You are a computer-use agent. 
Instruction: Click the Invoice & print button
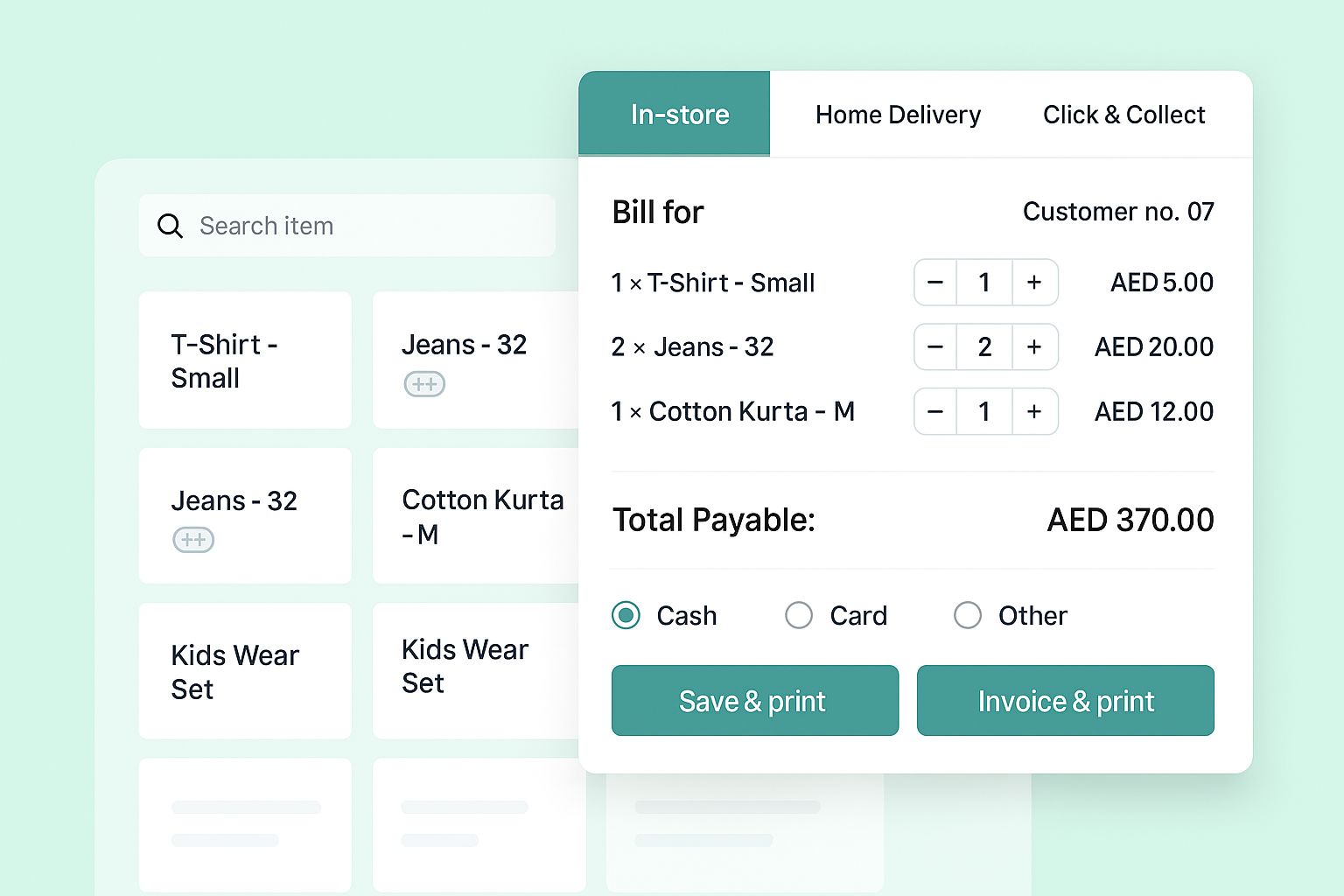pos(1065,700)
